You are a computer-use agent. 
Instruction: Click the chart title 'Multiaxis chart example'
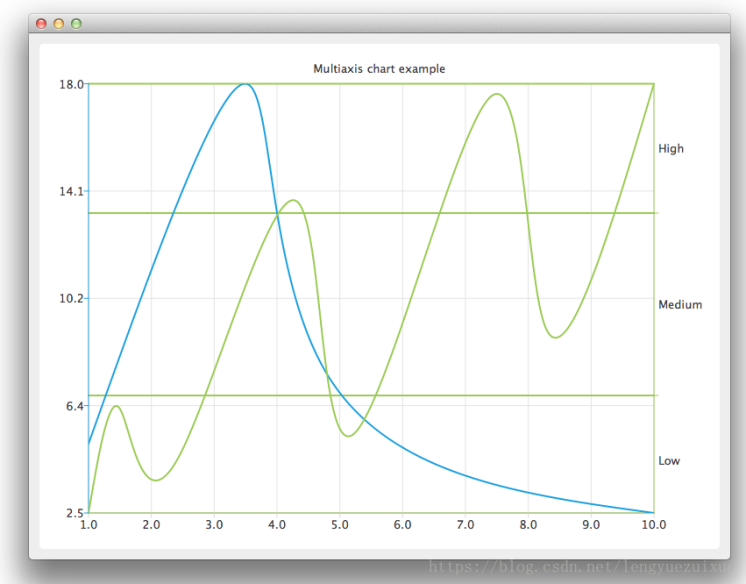click(379, 69)
